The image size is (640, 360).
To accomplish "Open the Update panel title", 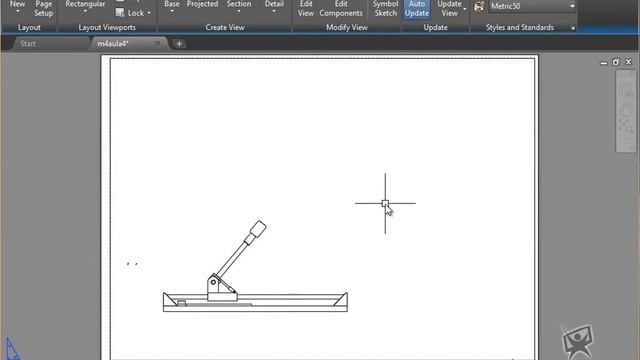I will click(x=436, y=27).
